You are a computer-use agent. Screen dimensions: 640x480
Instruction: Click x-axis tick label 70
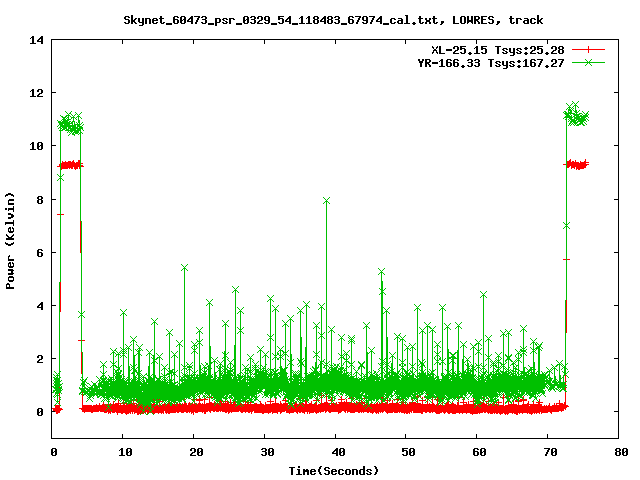[x=551, y=452]
